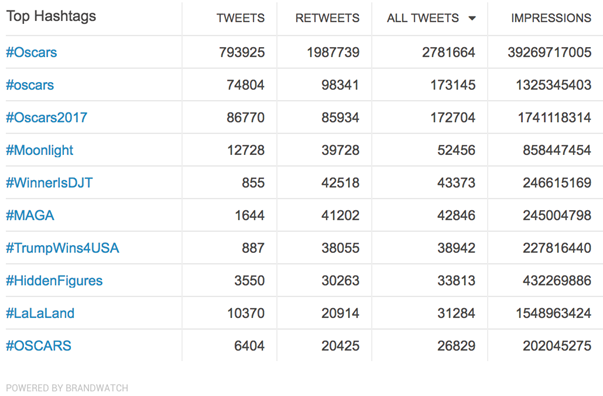Viewport: 603px width, 396px height.
Task: Select the 39269717005 impressions cell
Action: tap(550, 52)
